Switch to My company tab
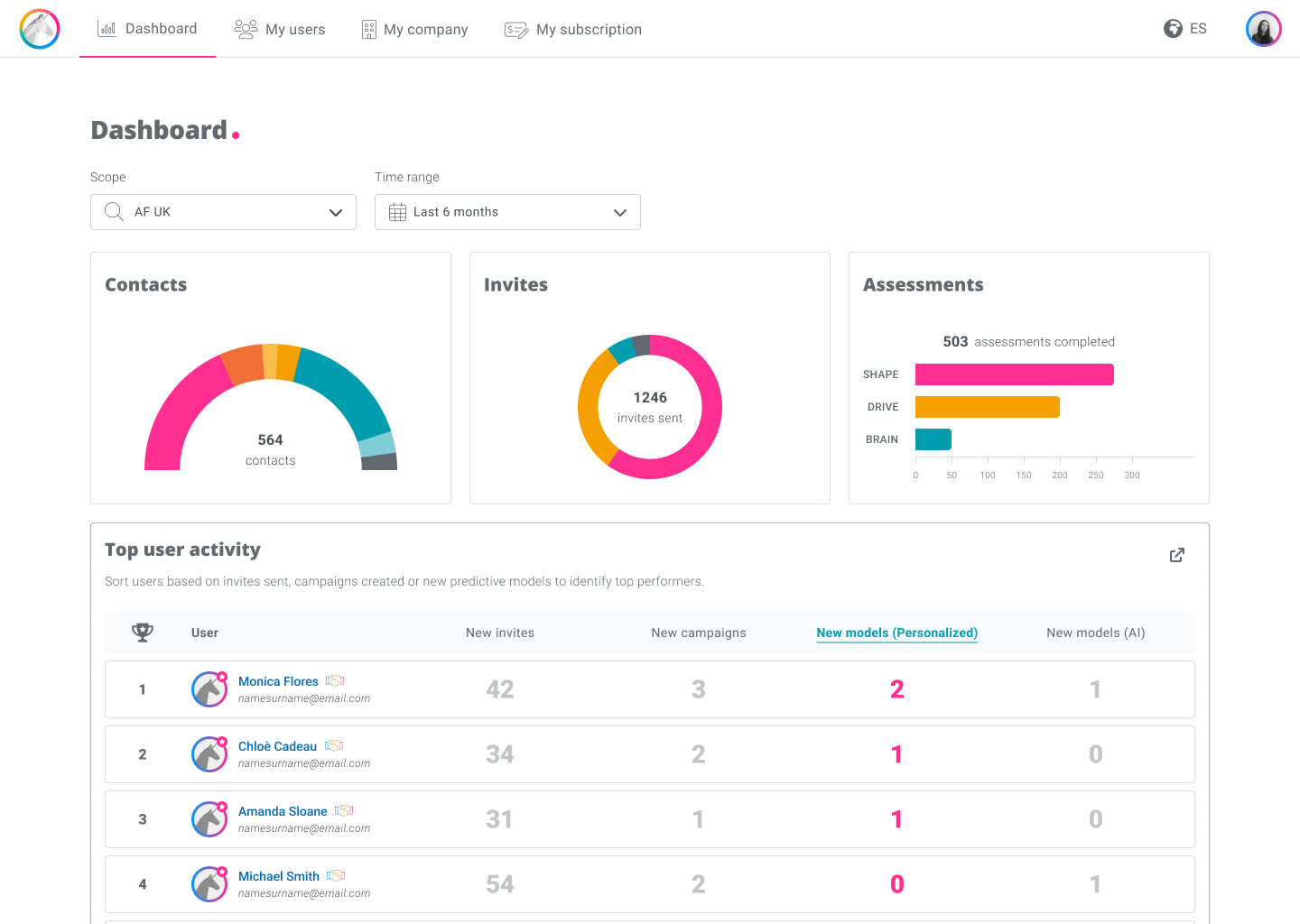 pos(414,29)
